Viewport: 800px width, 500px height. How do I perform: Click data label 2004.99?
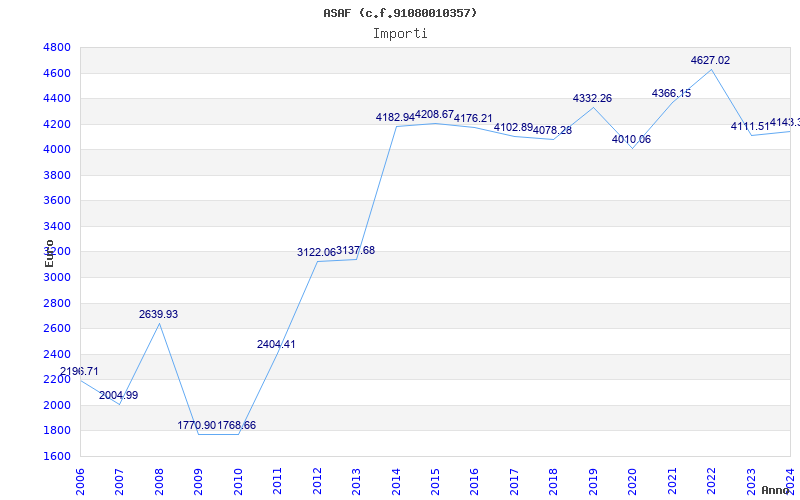(x=118, y=395)
